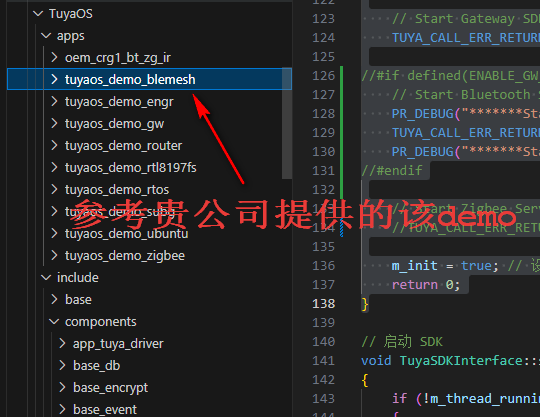Screen dimensions: 540x417
Task: Expand the base folder chevron
Action: coord(54,300)
